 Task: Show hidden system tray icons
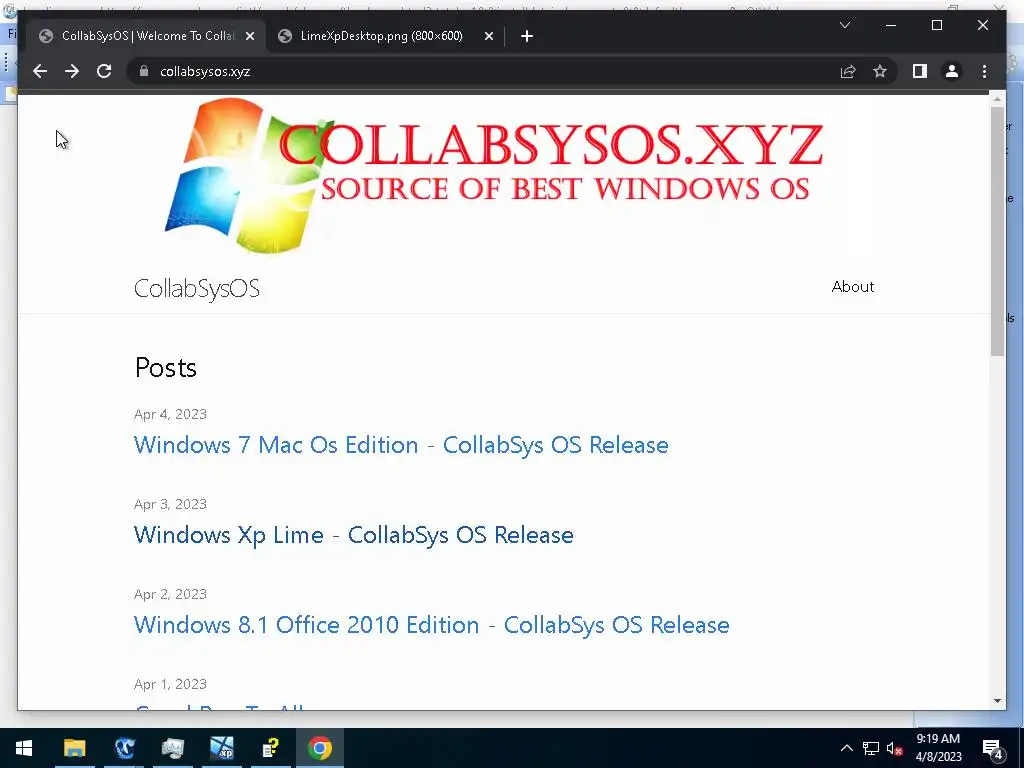846,748
